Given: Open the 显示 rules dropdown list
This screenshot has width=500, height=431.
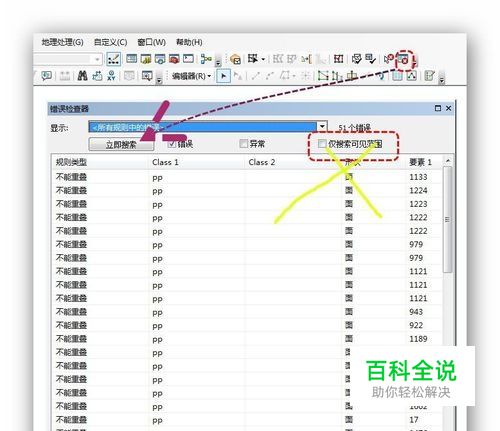Looking at the screenshot, I should tap(322, 127).
